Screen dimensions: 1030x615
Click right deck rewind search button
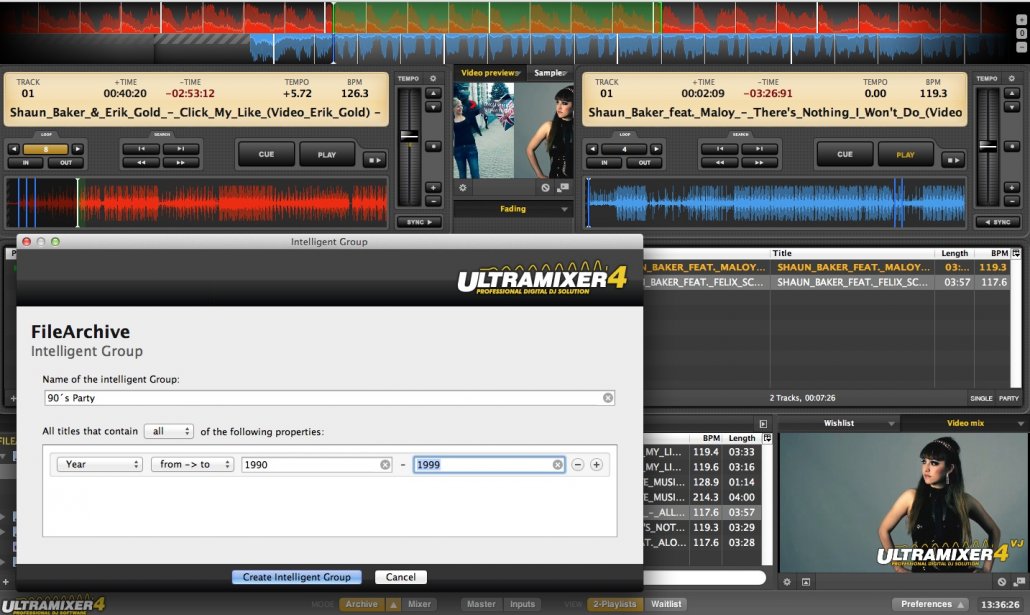coord(719,161)
